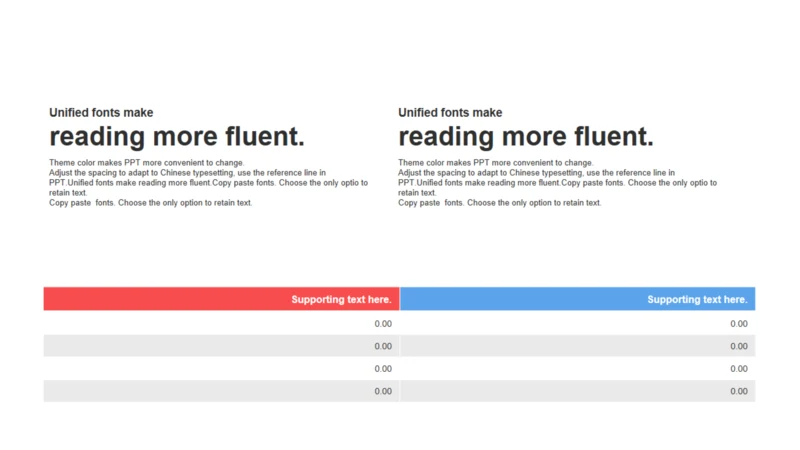Screen dimensions: 800x450
Task: Click first 0.00 cell under the blue header
Action: click(x=578, y=323)
